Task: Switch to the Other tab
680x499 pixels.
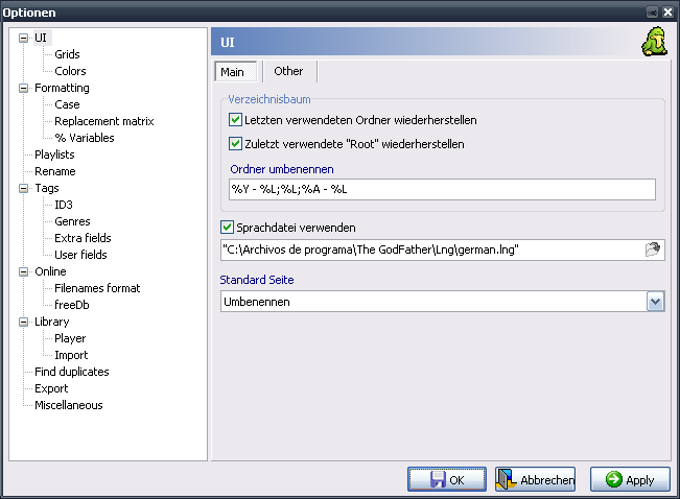Action: click(288, 71)
